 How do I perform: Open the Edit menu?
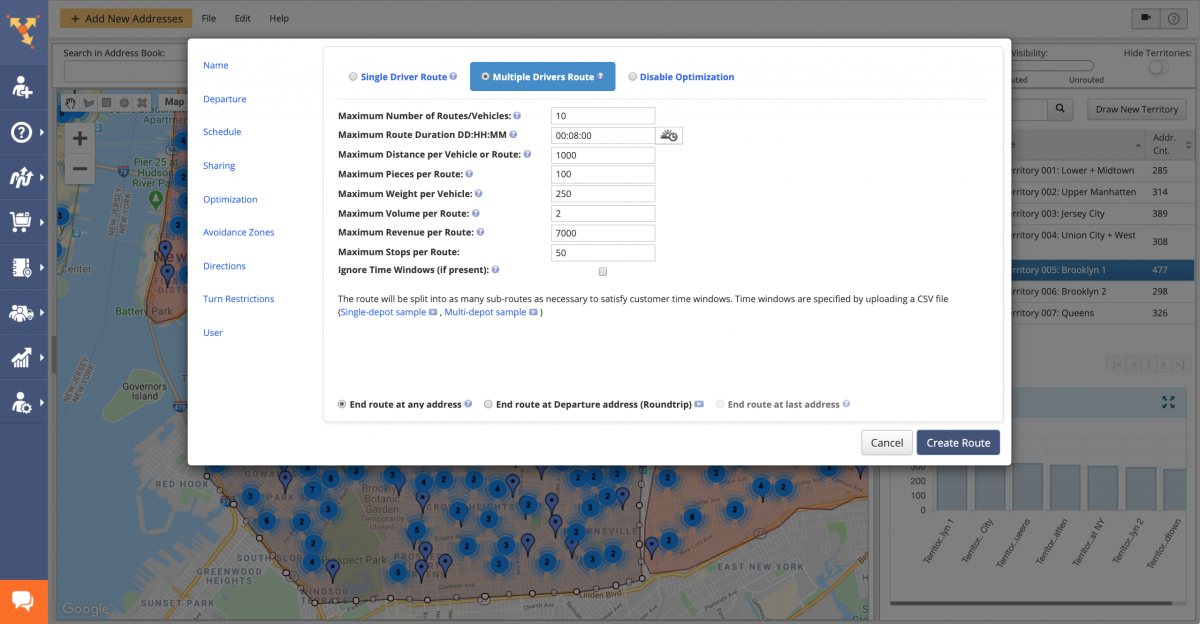click(243, 18)
